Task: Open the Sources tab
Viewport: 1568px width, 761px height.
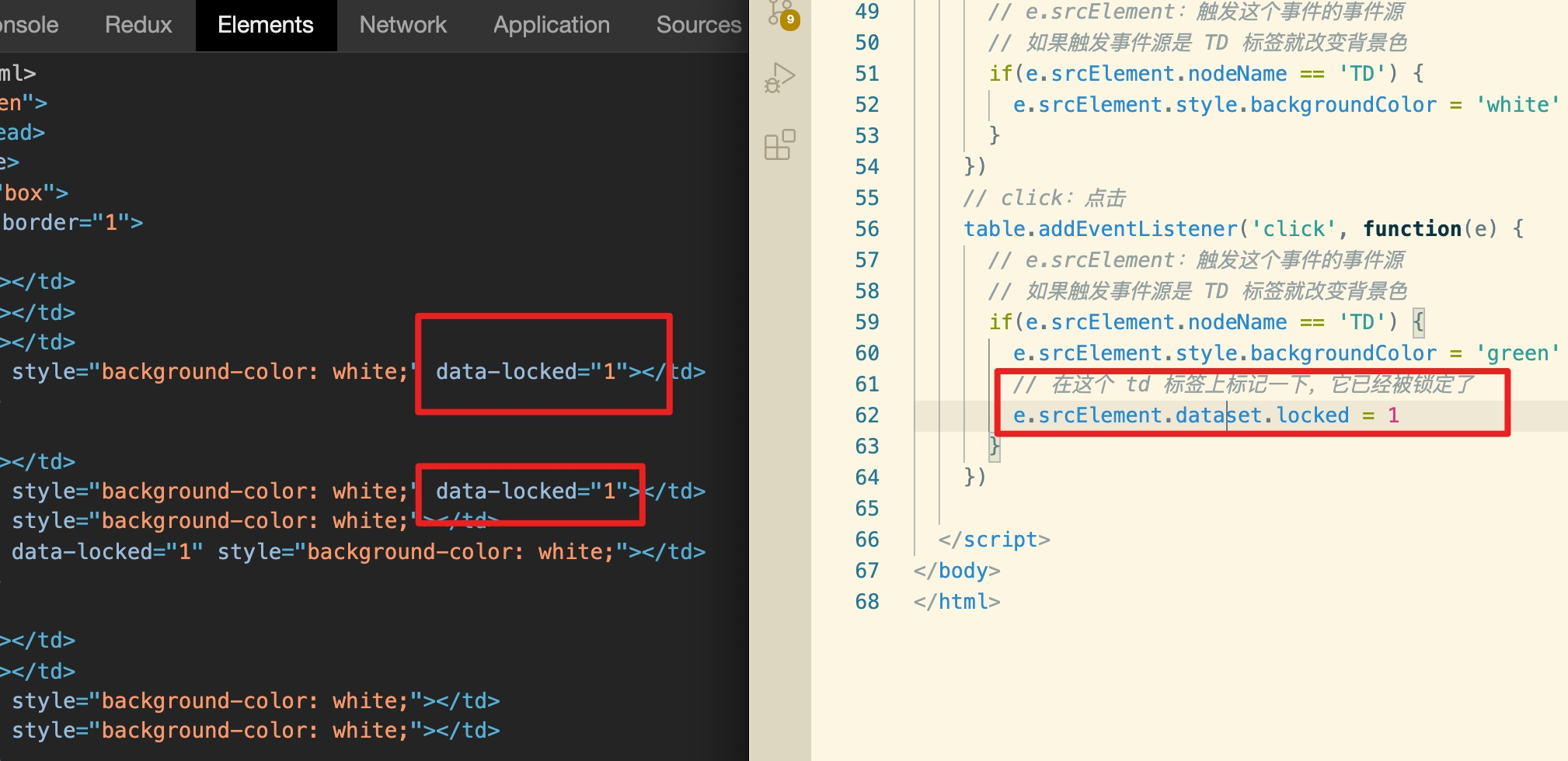Action: pyautogui.click(x=699, y=25)
